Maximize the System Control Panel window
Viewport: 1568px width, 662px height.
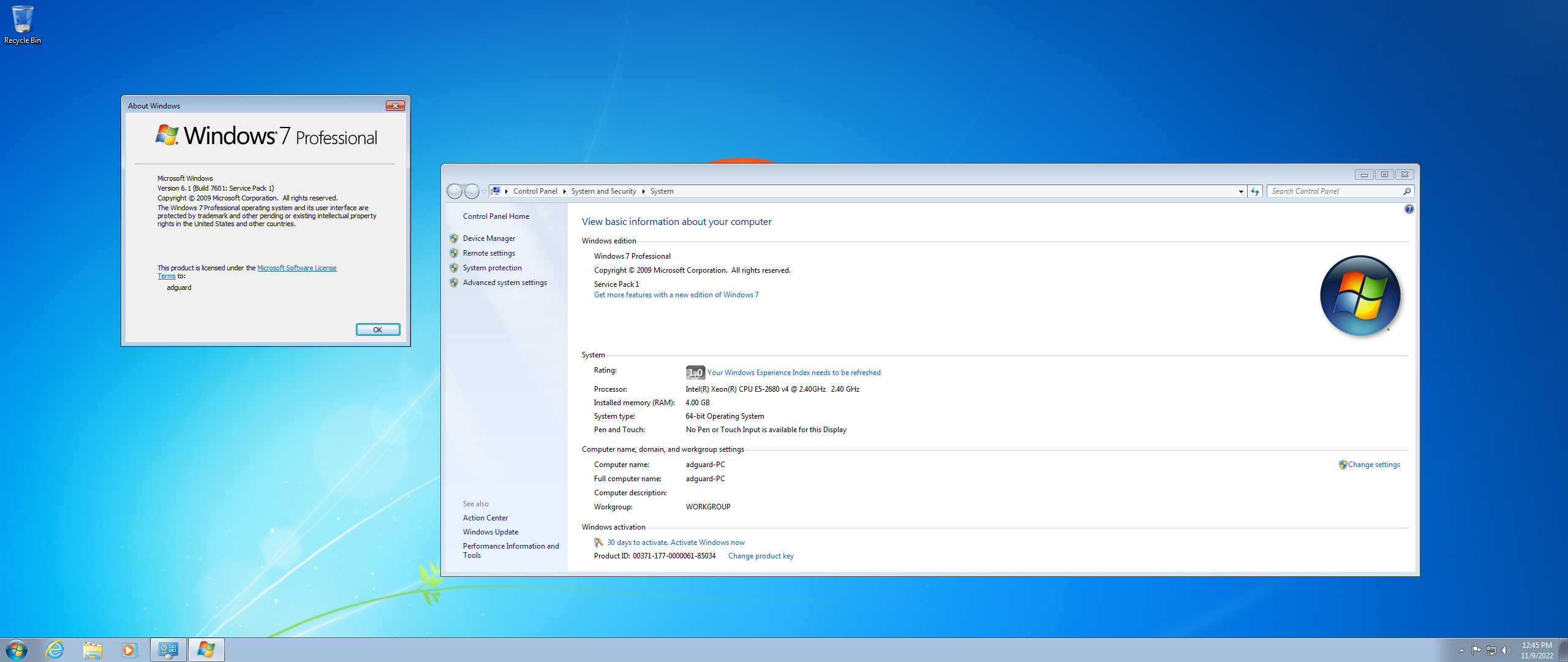(1384, 175)
